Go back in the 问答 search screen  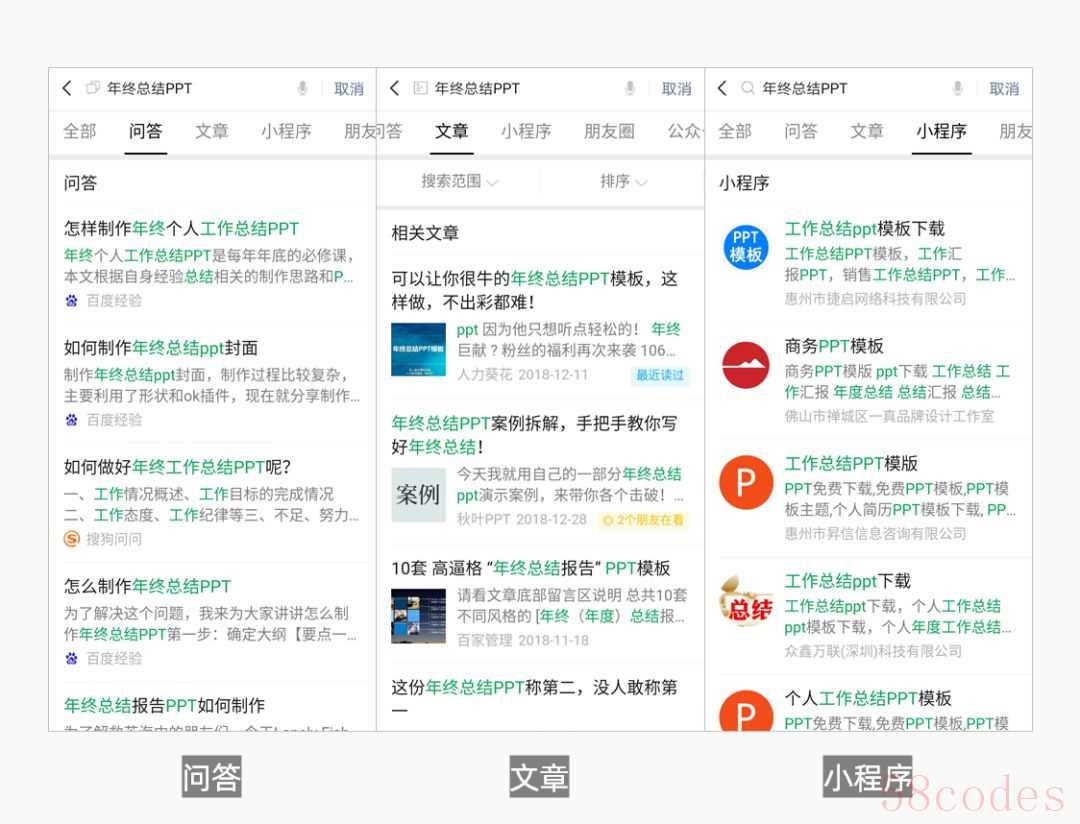tap(67, 88)
